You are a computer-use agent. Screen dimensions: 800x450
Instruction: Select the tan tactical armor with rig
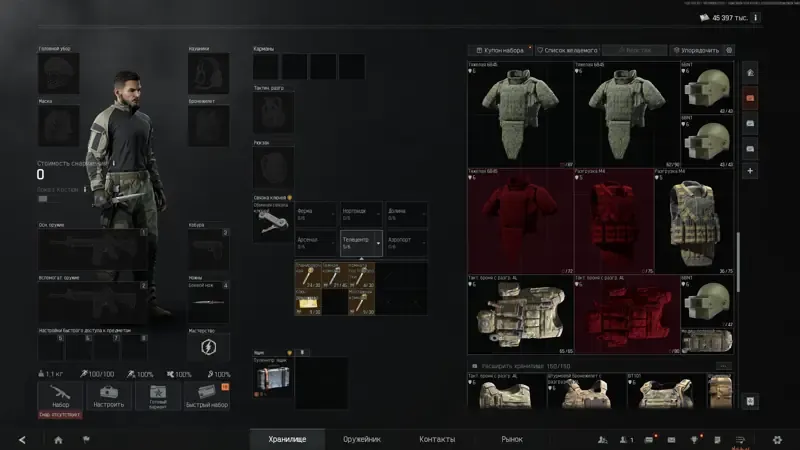tap(520, 315)
